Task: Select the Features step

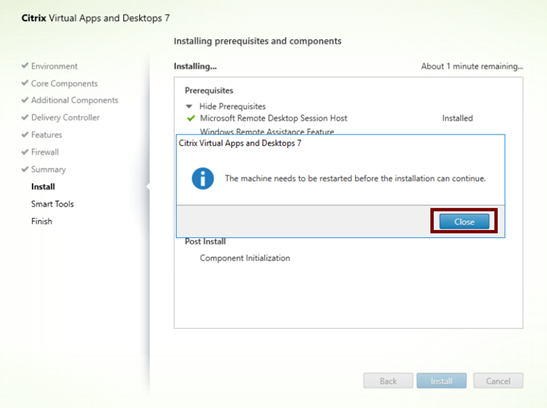Action: click(46, 135)
